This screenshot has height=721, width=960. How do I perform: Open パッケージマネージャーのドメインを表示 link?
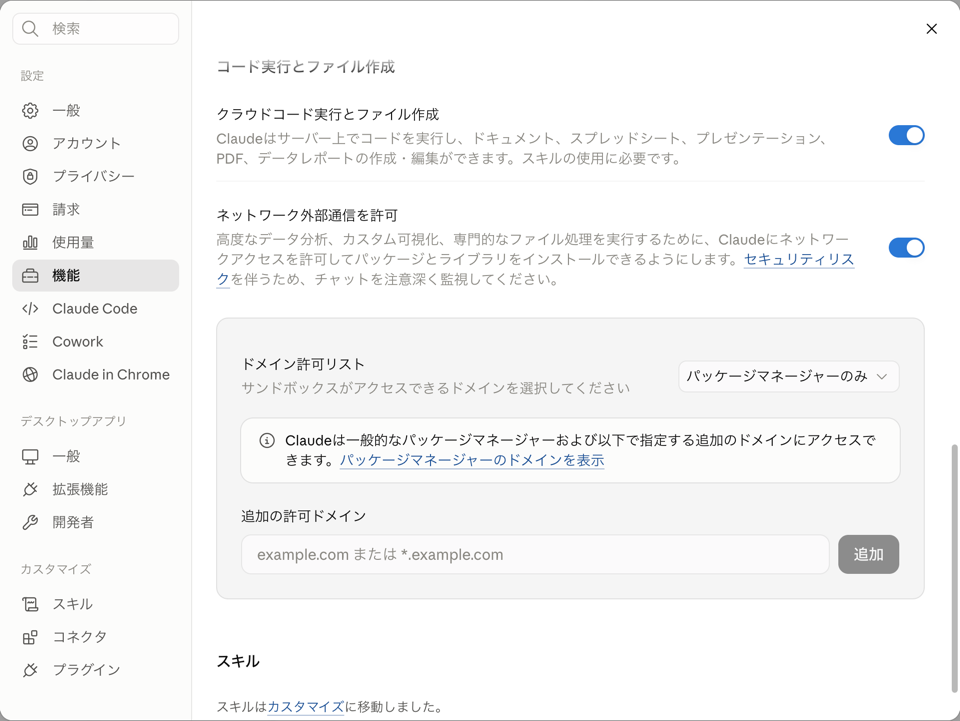click(472, 460)
